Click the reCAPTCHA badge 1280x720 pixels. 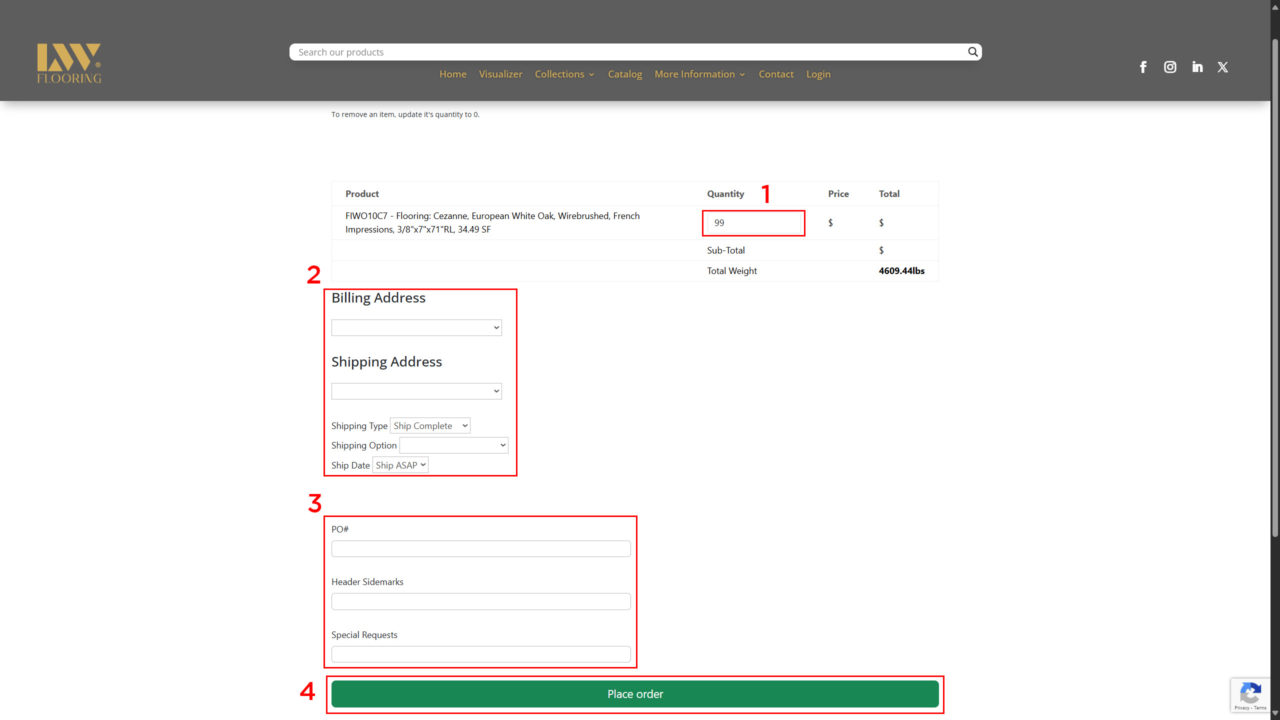pos(1250,695)
